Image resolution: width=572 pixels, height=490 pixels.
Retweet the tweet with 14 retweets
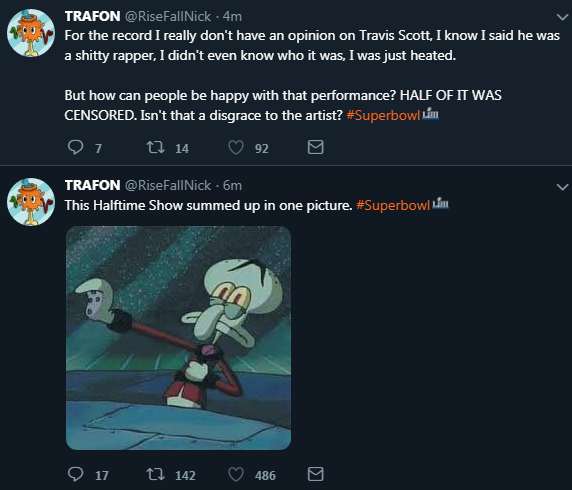click(155, 147)
